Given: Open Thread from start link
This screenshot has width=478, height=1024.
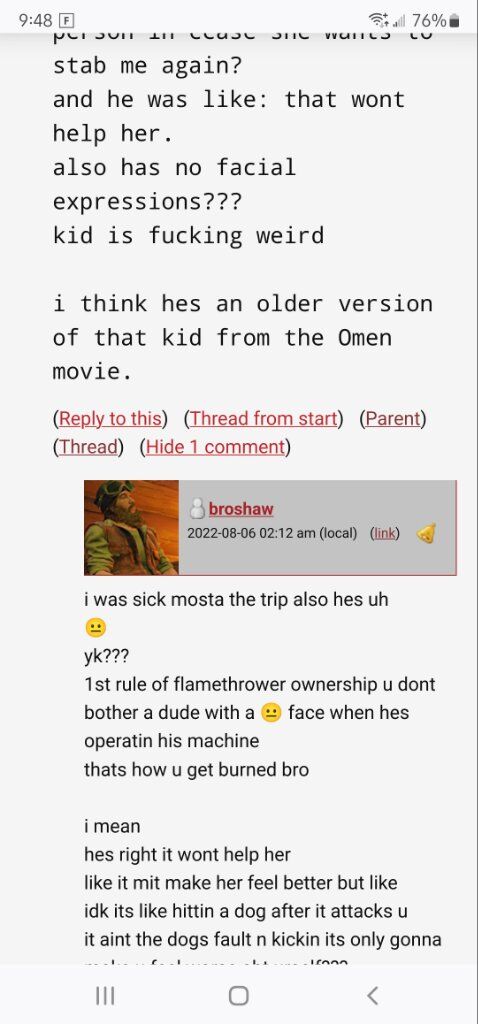Looking at the screenshot, I should pyautogui.click(x=263, y=418).
